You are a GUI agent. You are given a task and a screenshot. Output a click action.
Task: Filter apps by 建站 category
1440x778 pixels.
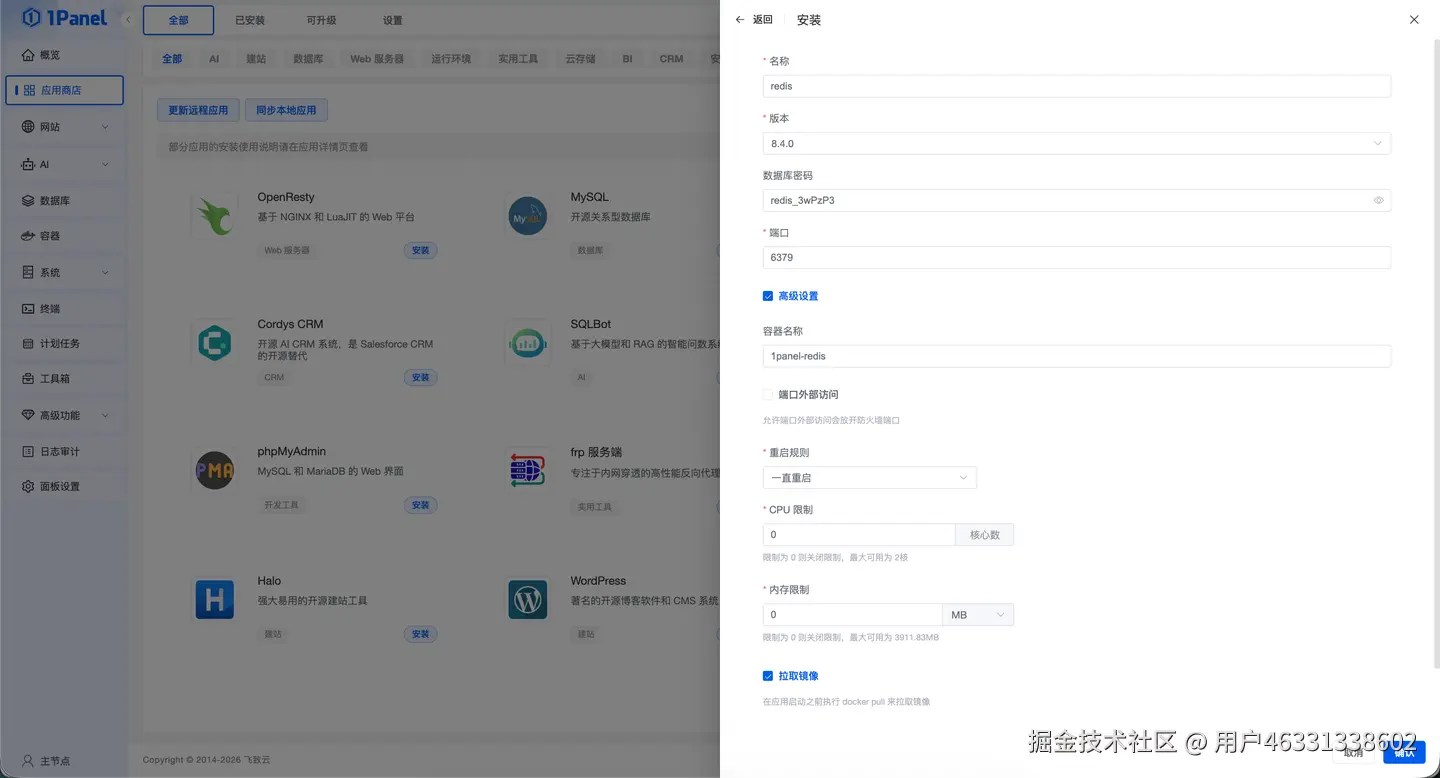tap(256, 59)
